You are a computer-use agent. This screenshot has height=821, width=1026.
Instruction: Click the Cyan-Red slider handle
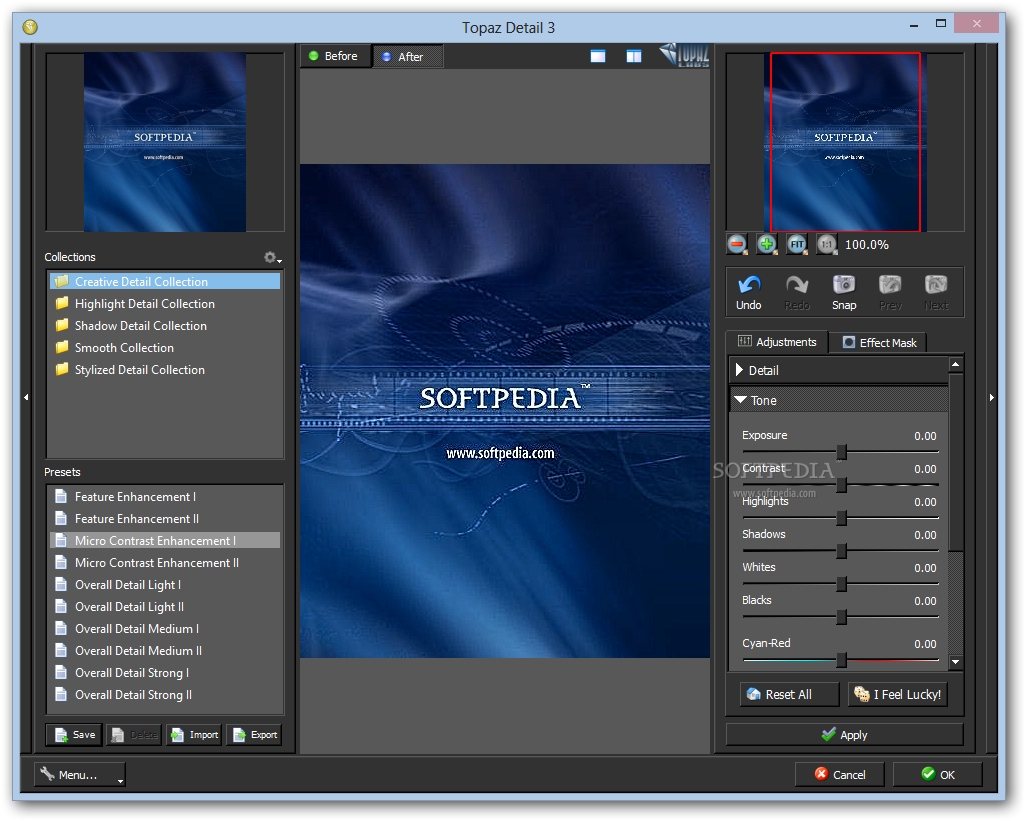[842, 660]
